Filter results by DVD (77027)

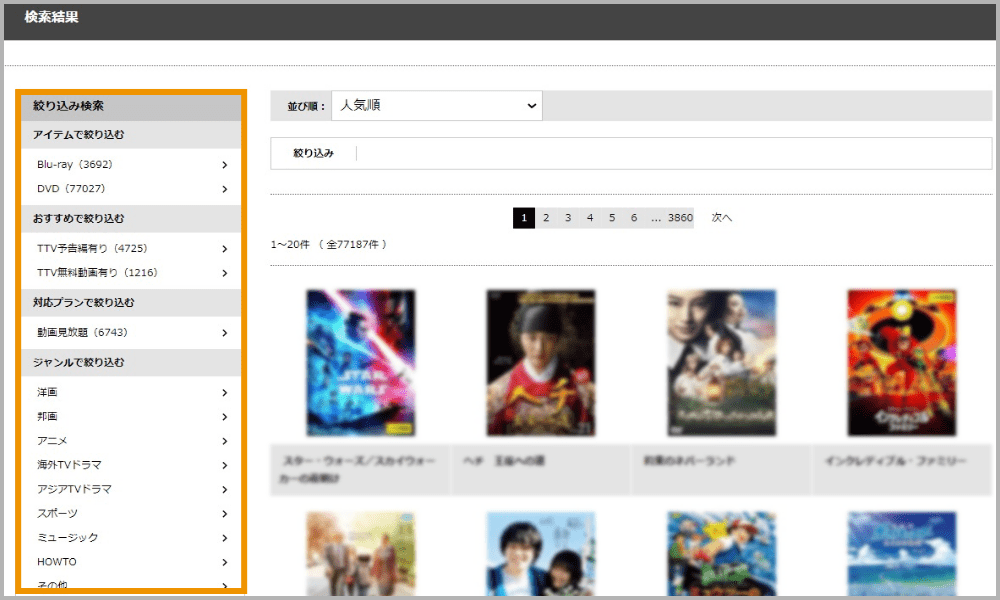(71, 189)
